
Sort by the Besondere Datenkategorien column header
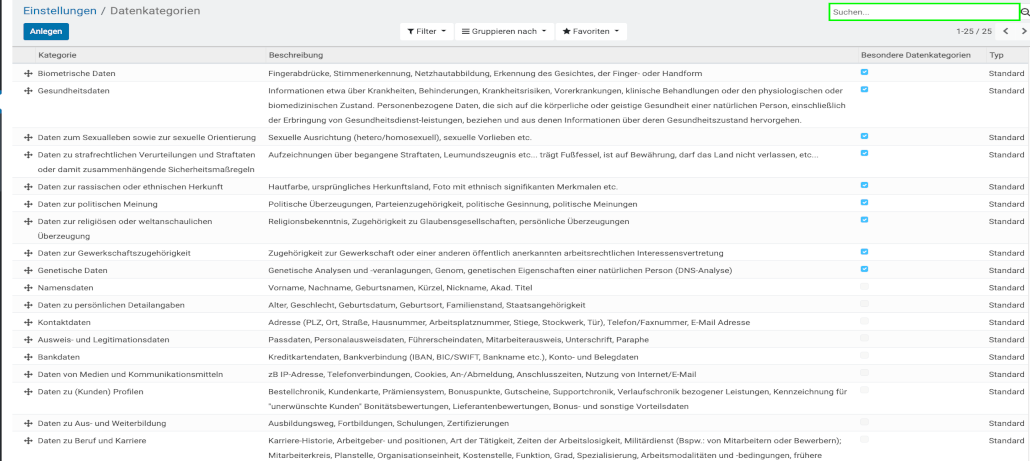pos(915,54)
